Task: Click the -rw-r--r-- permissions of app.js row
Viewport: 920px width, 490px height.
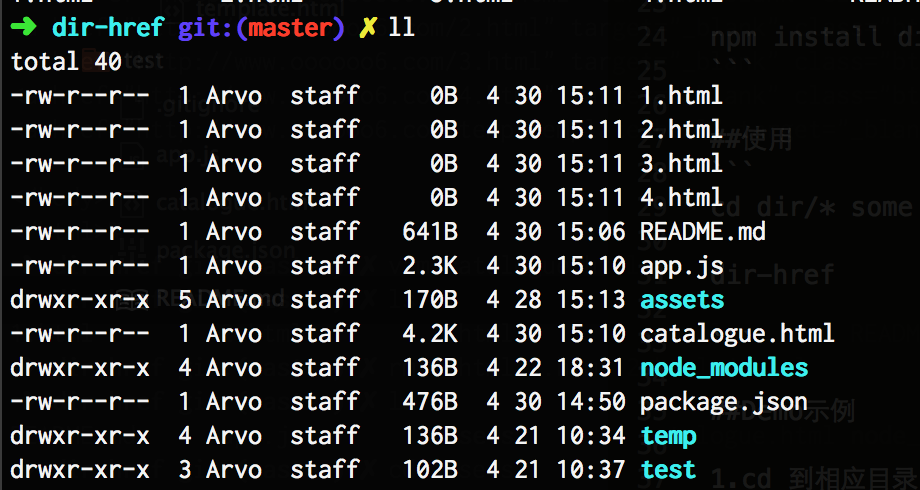Action: 80,265
